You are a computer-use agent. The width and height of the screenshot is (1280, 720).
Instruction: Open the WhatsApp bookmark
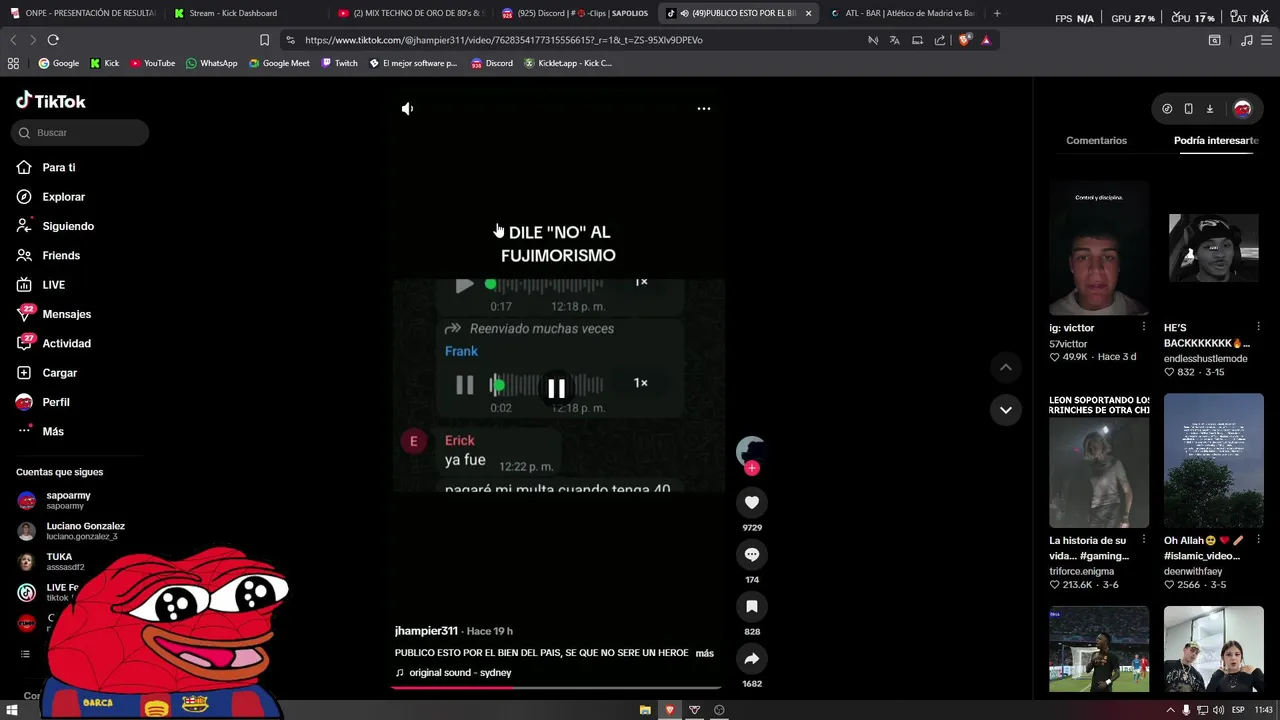(211, 63)
